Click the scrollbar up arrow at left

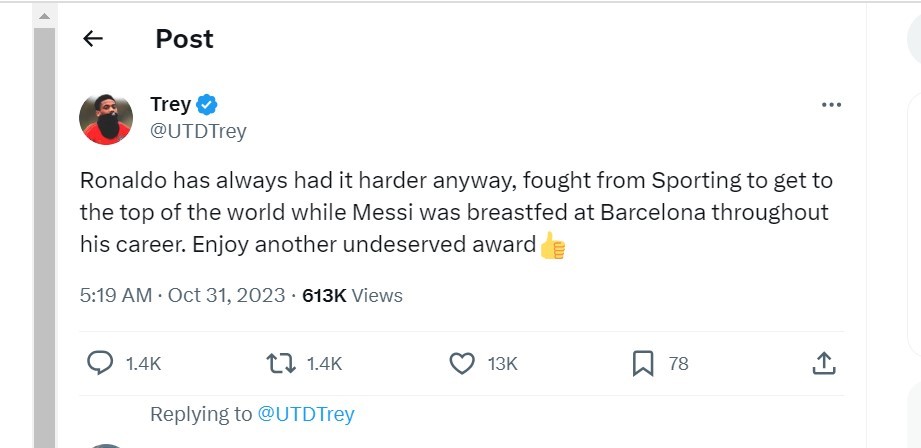[44, 16]
